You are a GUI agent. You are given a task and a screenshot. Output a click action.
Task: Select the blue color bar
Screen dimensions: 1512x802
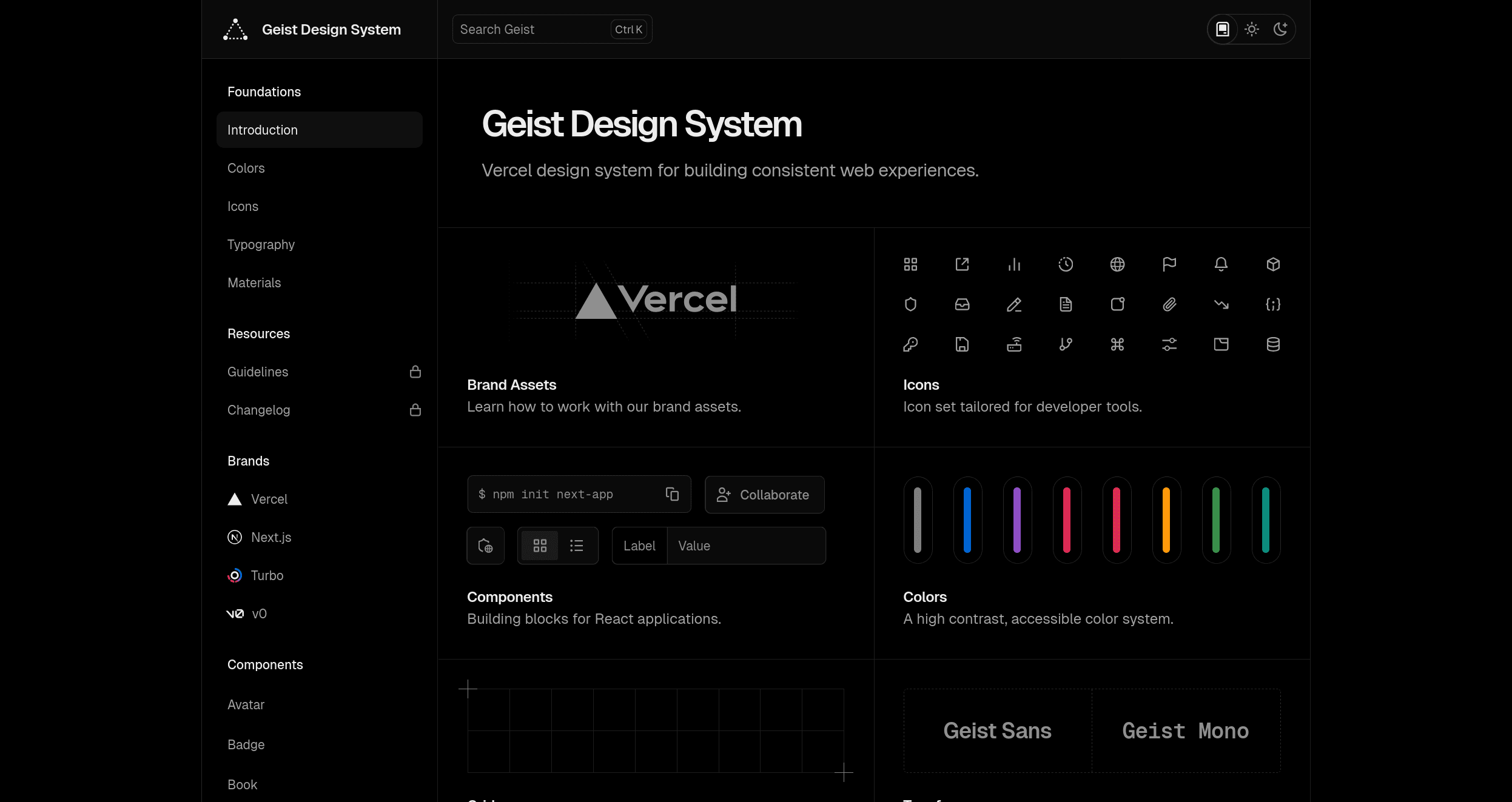(x=967, y=520)
